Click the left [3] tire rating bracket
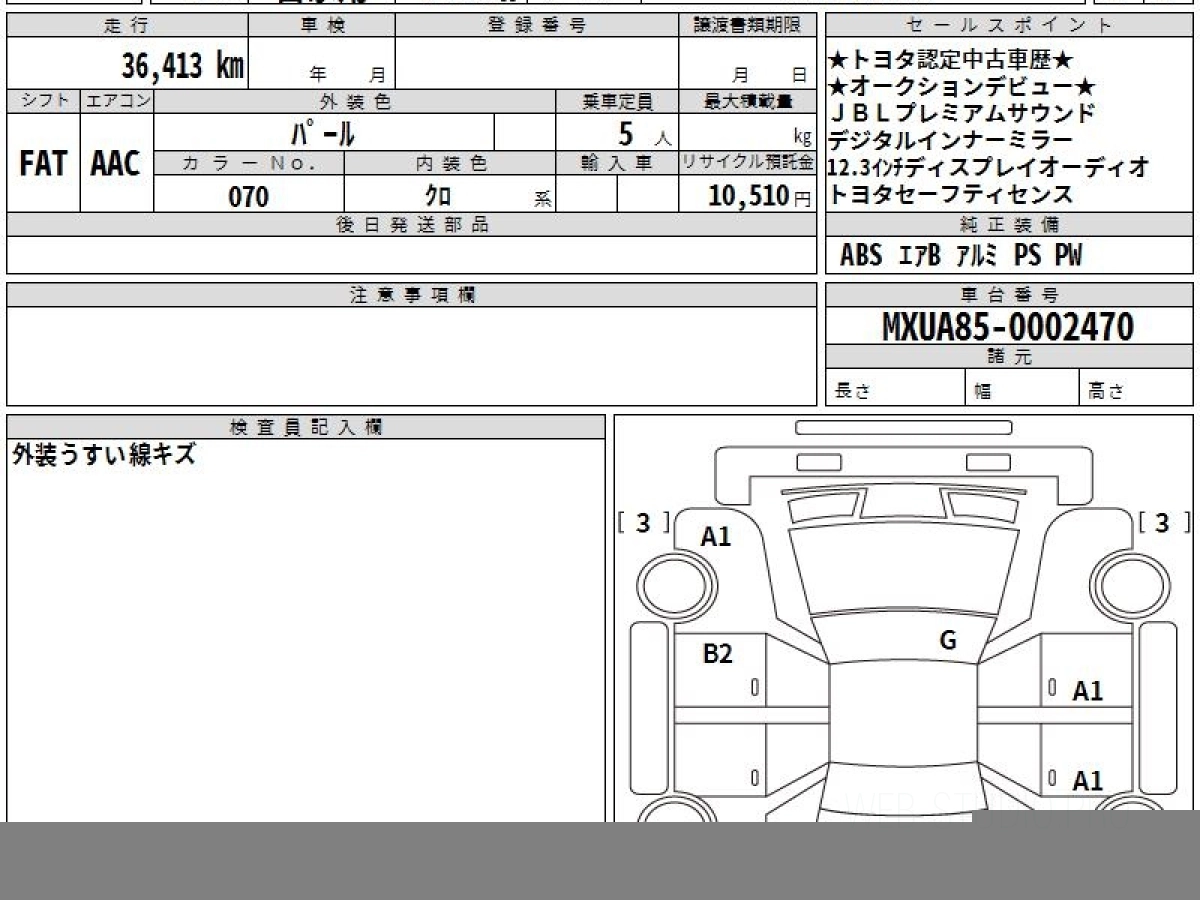Viewport: 1200px width, 900px height. point(643,522)
